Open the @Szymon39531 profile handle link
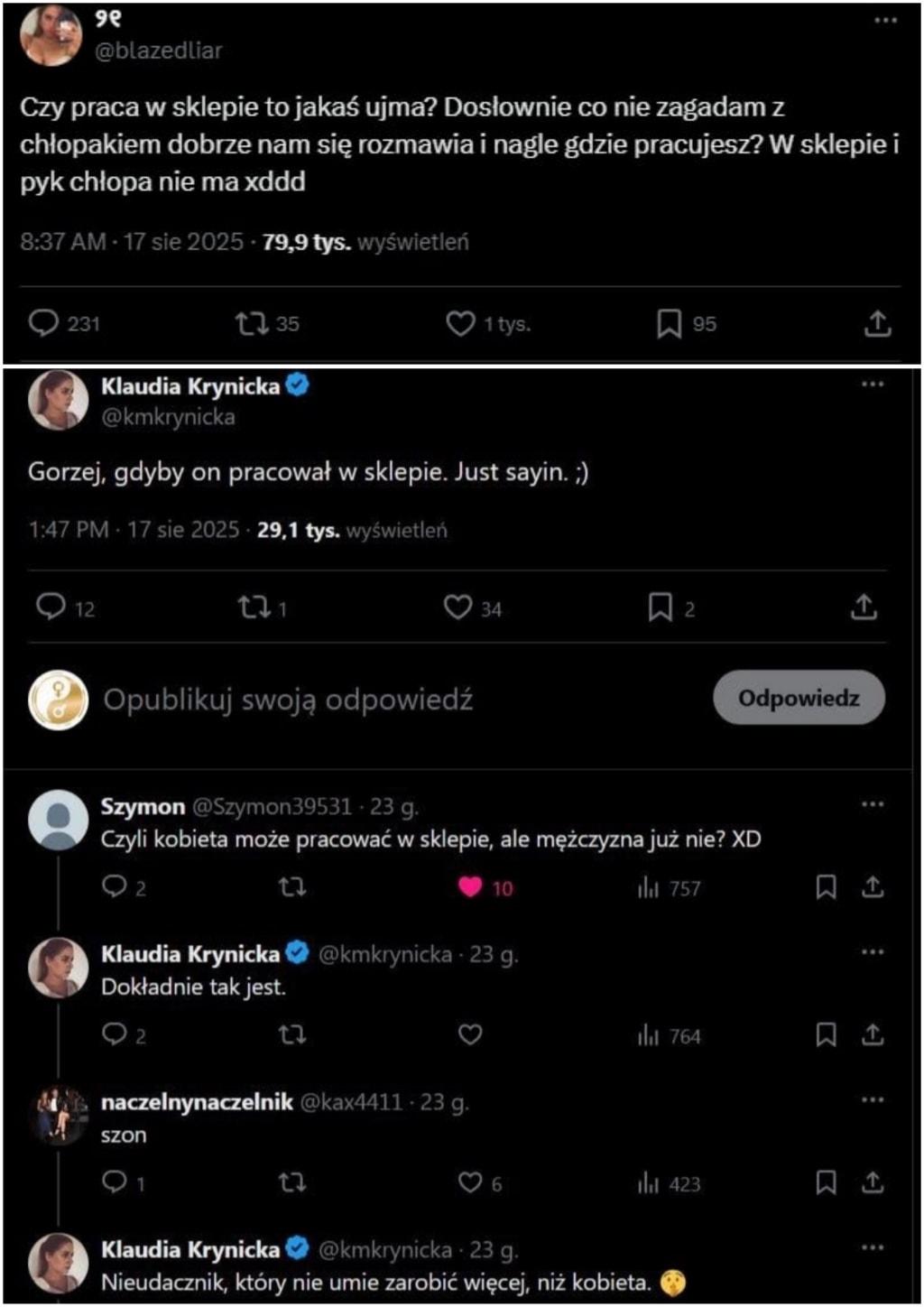This screenshot has width=924, height=1307. 271,806
